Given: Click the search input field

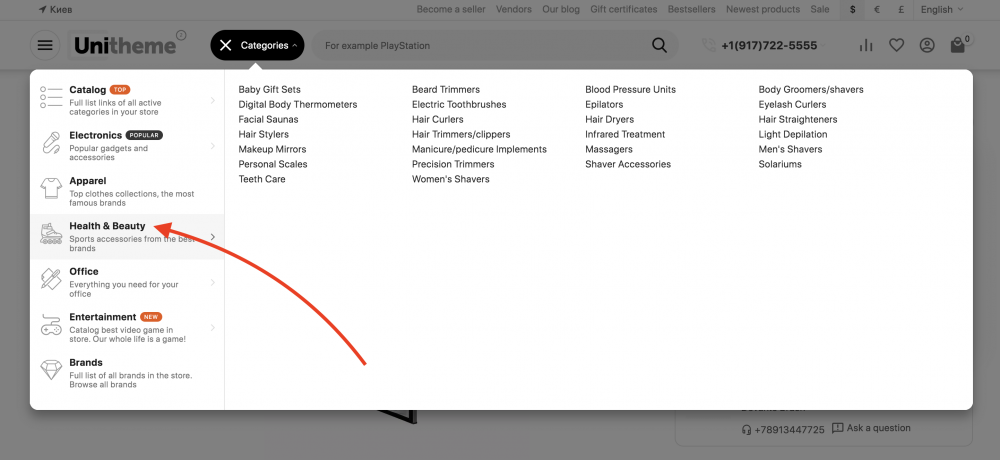Looking at the screenshot, I should pyautogui.click(x=480, y=45).
